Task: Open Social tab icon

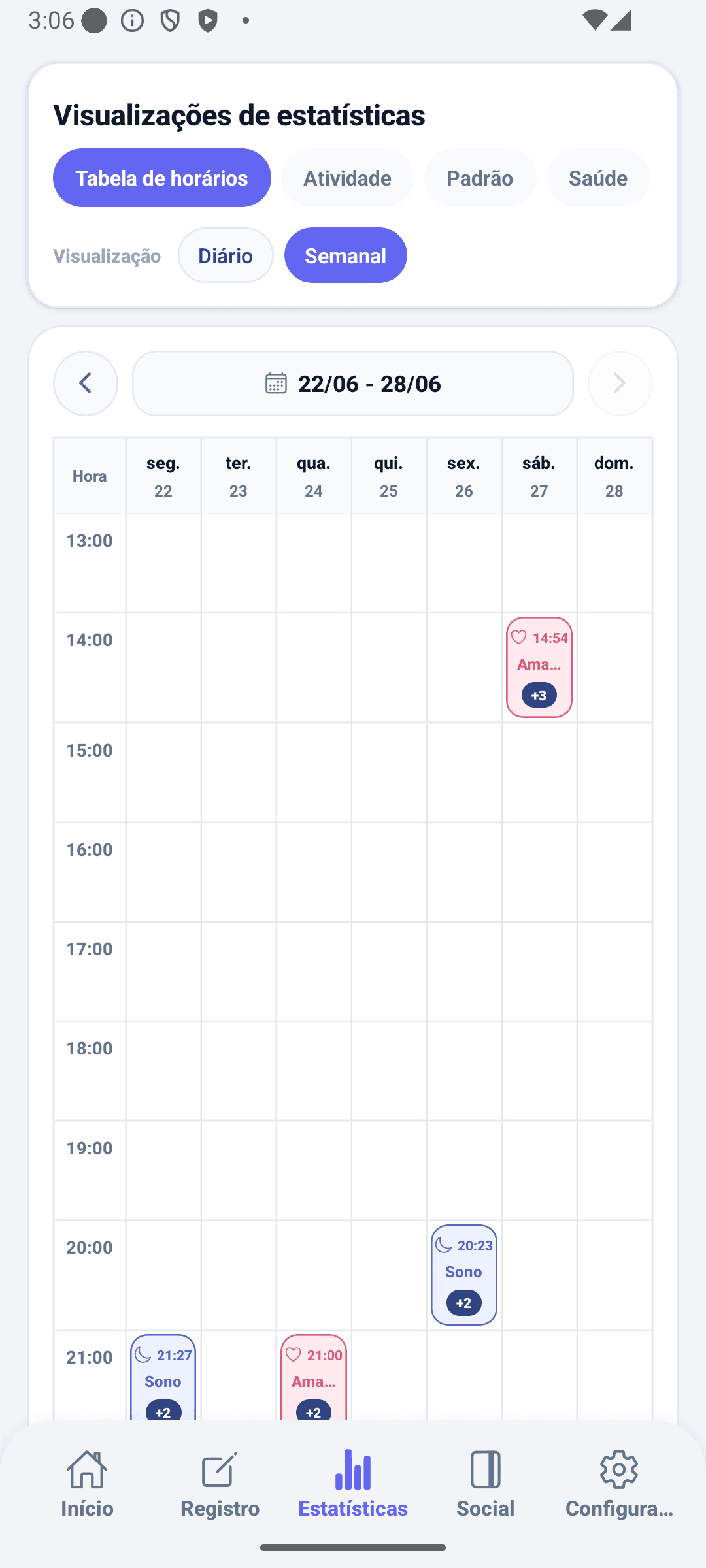Action: click(x=486, y=1469)
